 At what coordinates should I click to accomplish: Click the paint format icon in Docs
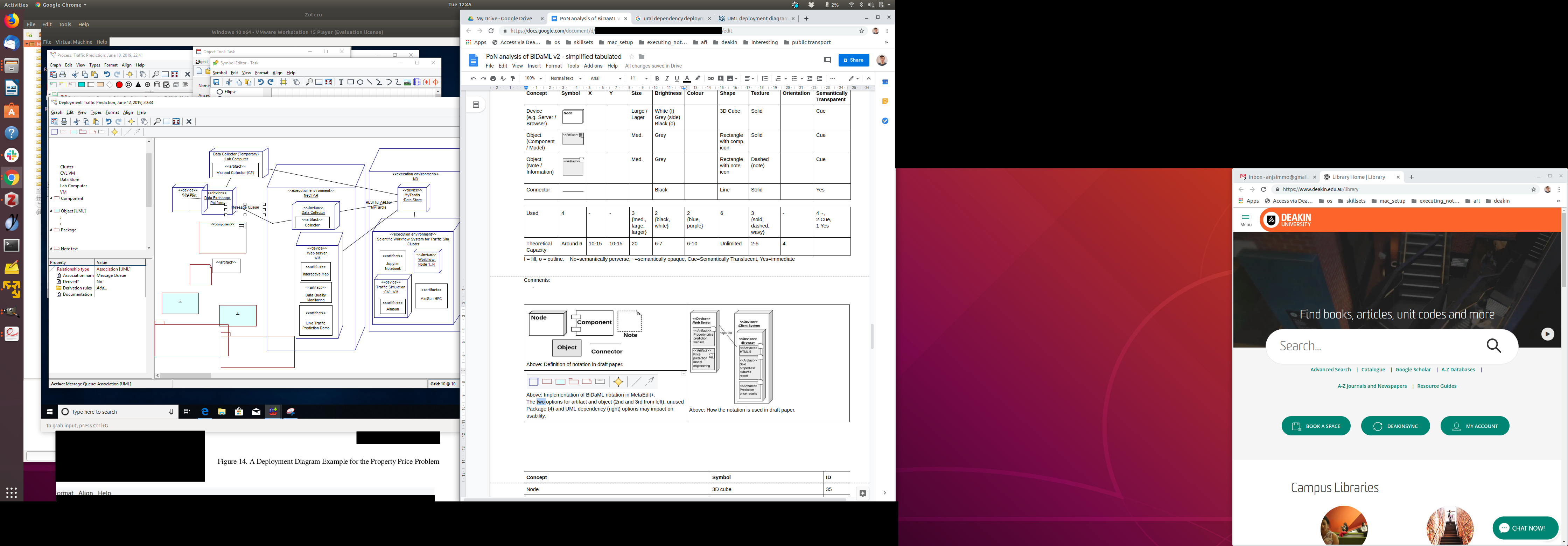(x=513, y=78)
